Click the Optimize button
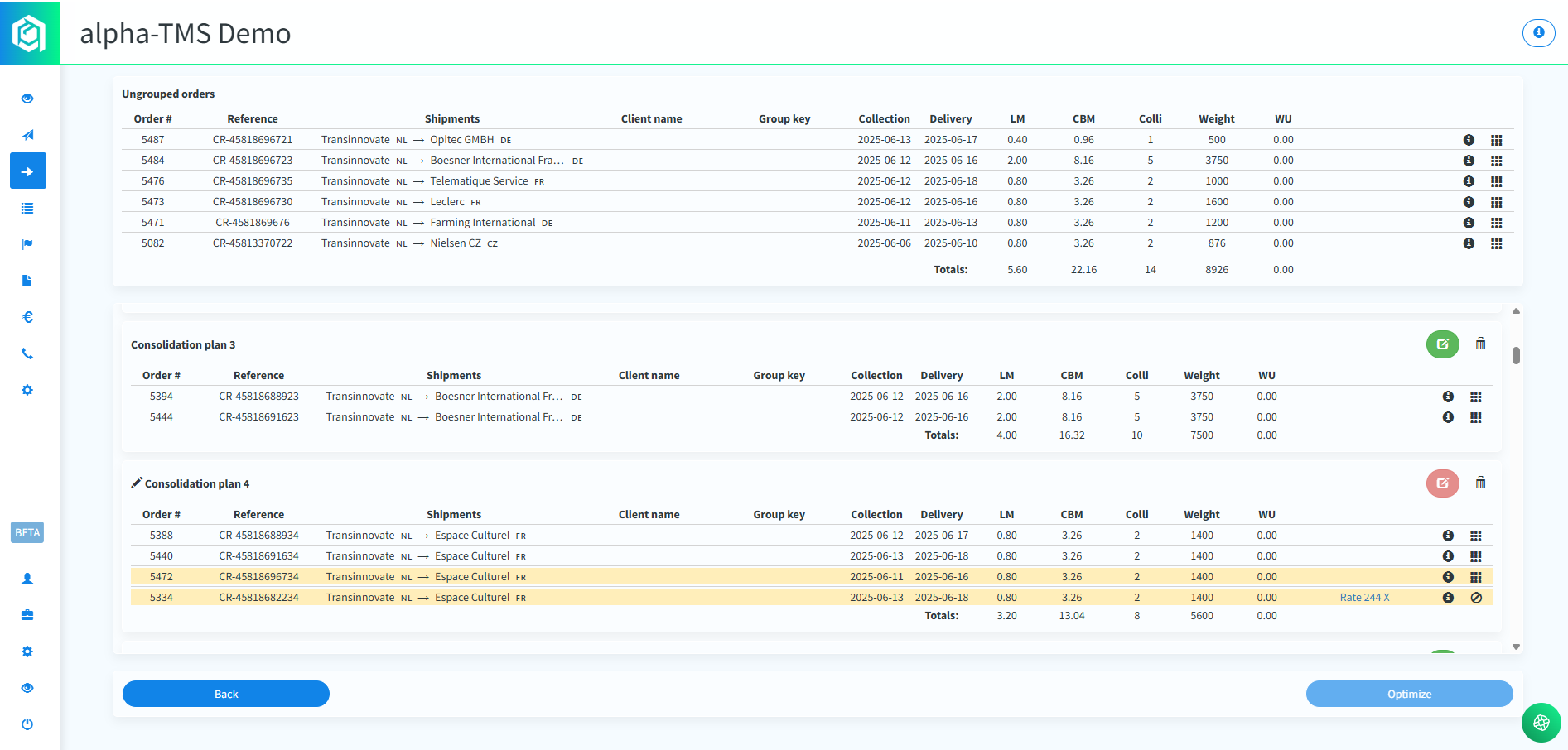Screen dimensions: 1568x750 (1409, 694)
